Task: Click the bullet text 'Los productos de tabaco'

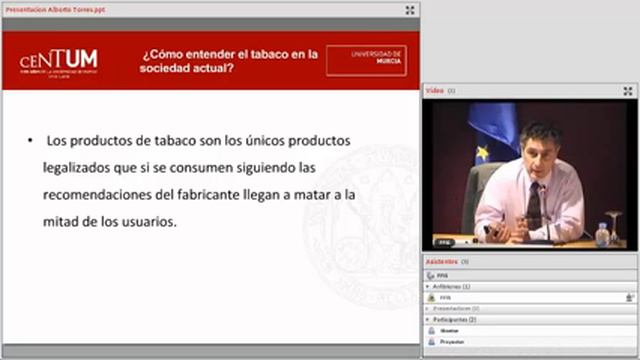Action: point(199,181)
